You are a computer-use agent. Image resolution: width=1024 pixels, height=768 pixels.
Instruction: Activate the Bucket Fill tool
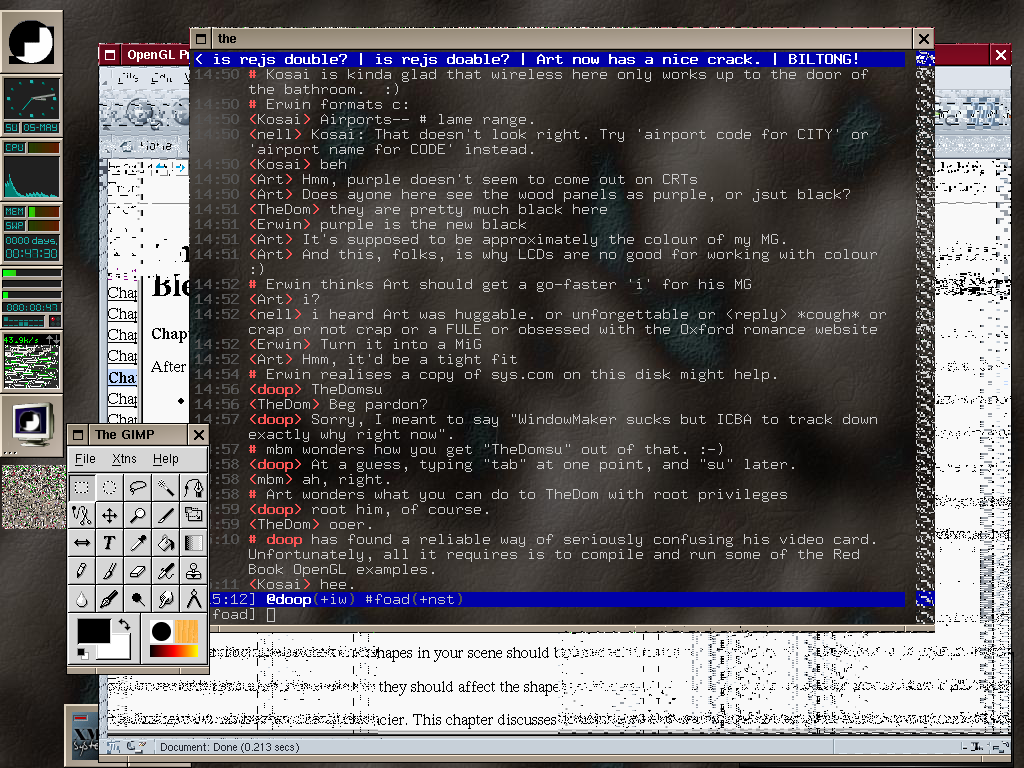(x=166, y=543)
